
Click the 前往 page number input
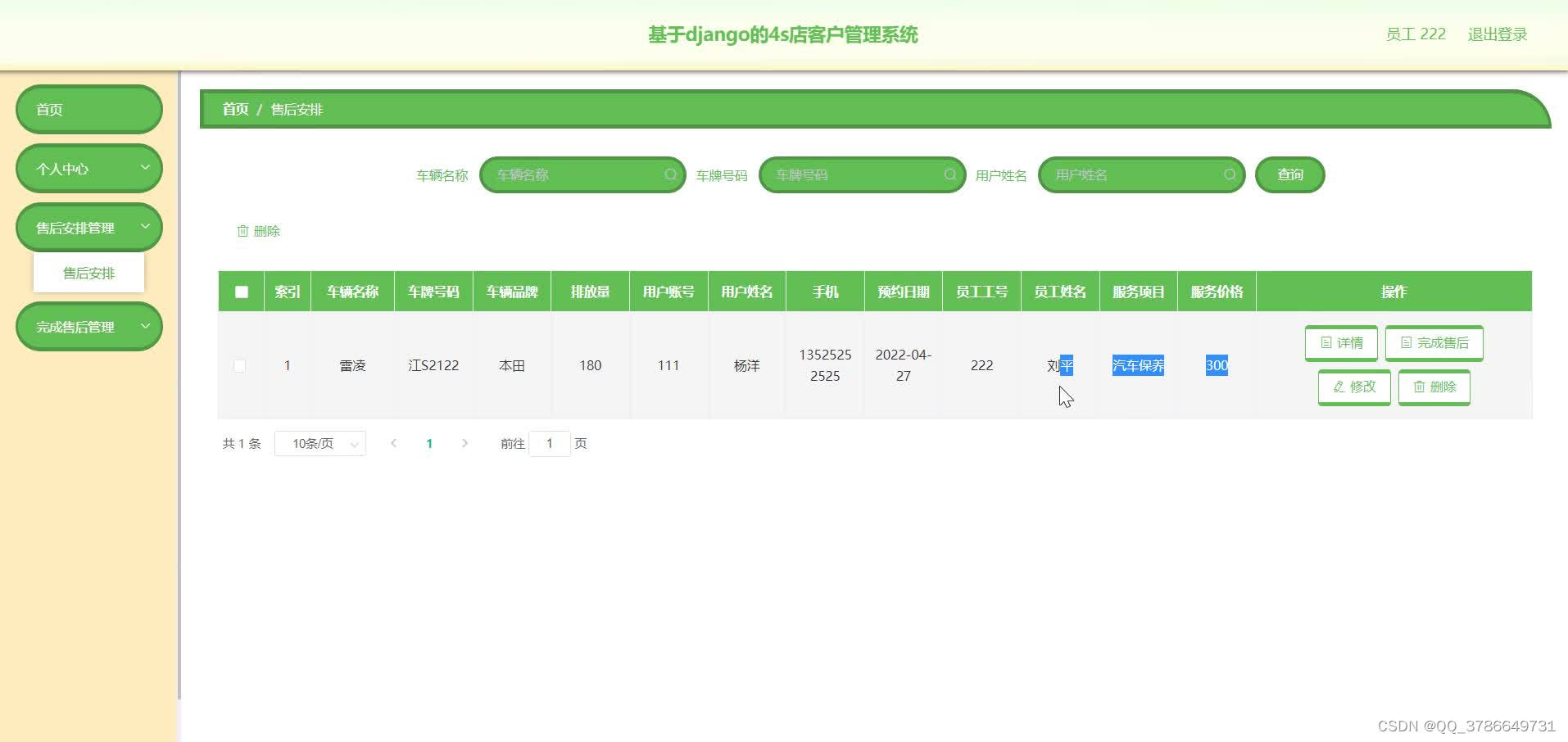tap(550, 443)
